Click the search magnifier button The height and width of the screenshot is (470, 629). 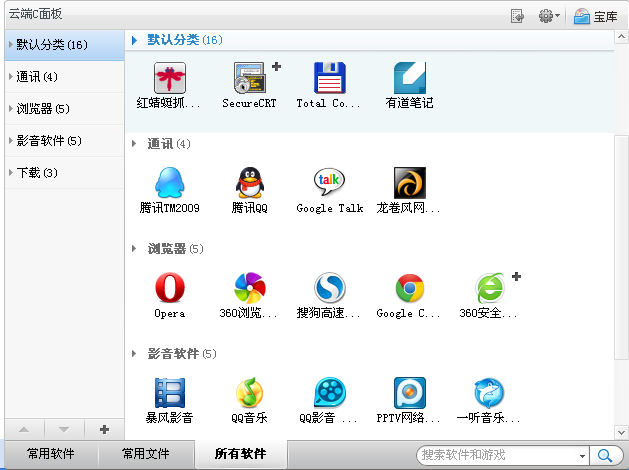point(605,455)
